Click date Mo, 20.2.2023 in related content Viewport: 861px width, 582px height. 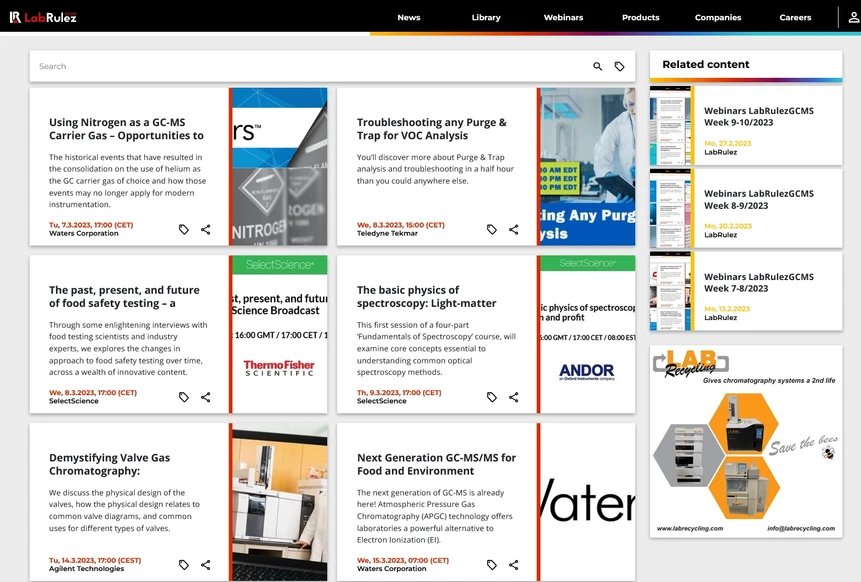728,226
